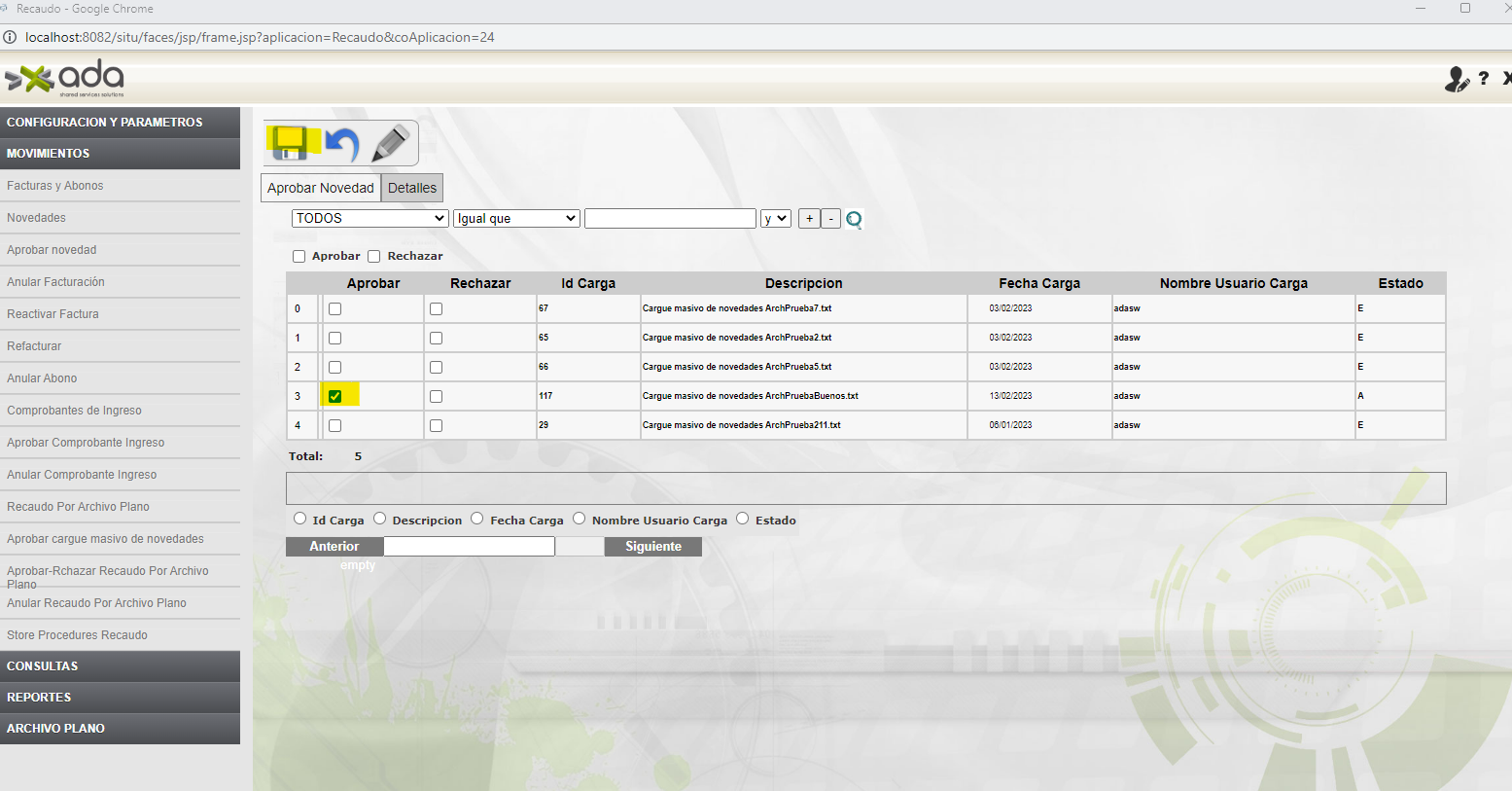Click the blue undo arrow icon
This screenshot has height=791, width=1512.
coord(341,144)
